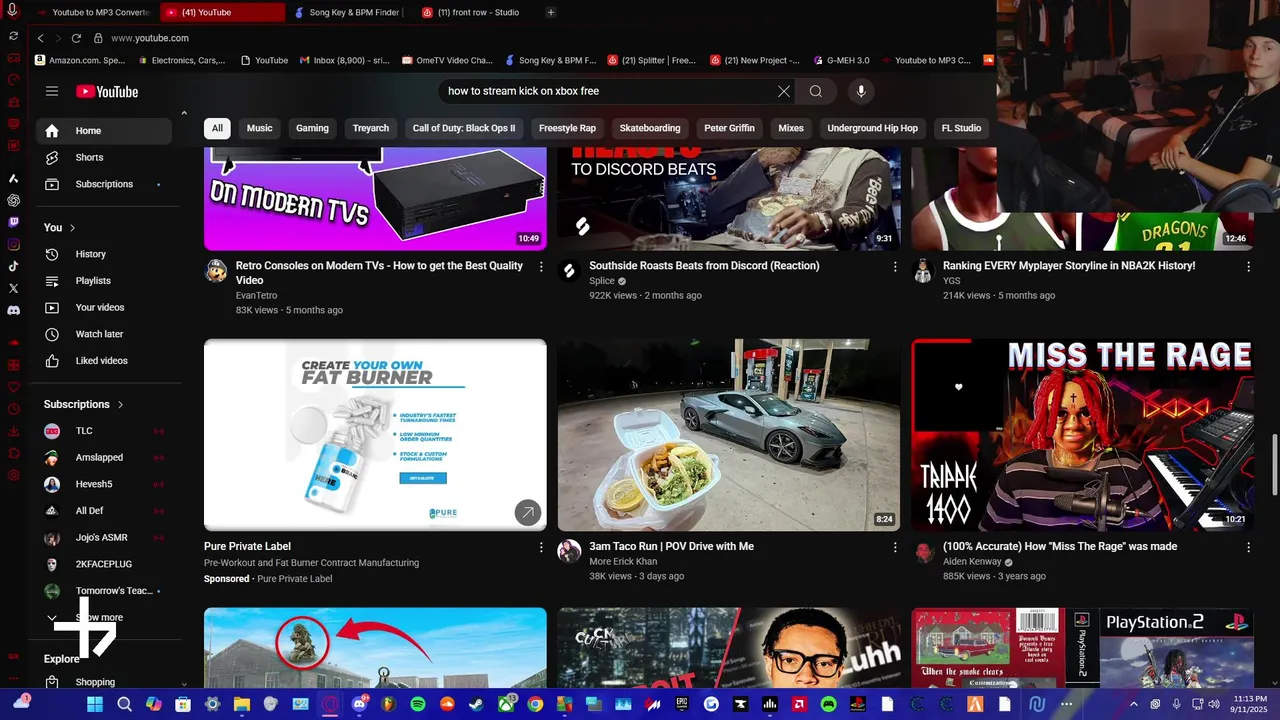The width and height of the screenshot is (1280, 720).
Task: Open options for Retro Consoles video
Action: pyautogui.click(x=541, y=267)
